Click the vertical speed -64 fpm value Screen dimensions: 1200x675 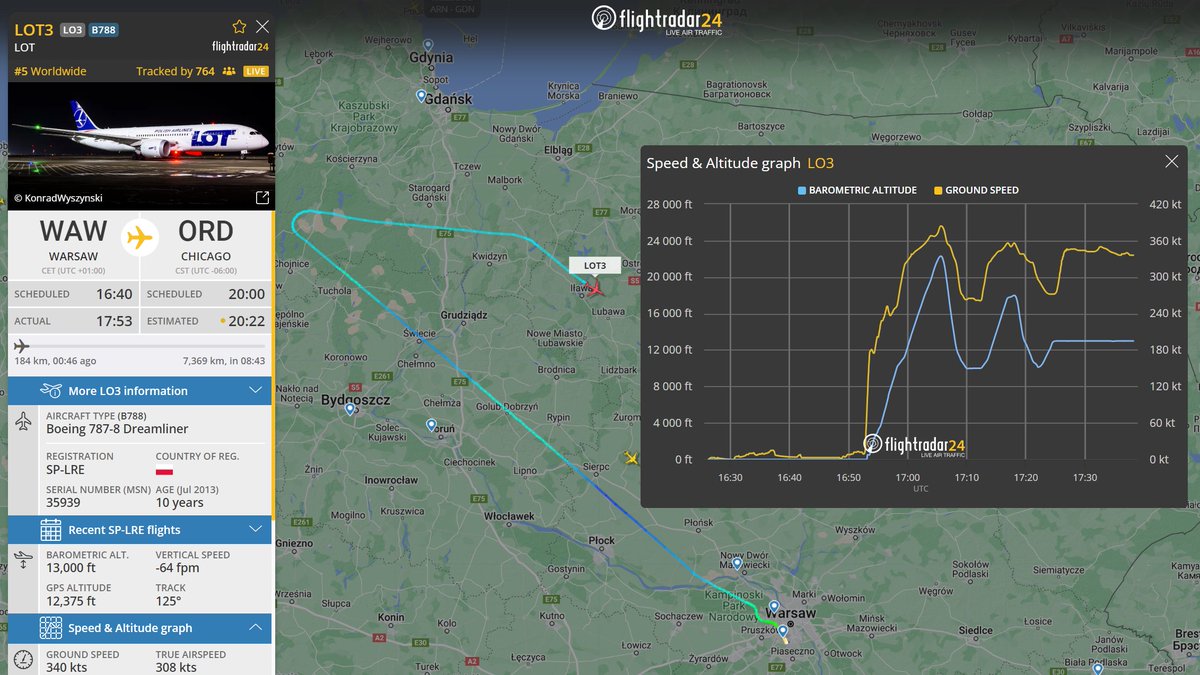(179, 568)
